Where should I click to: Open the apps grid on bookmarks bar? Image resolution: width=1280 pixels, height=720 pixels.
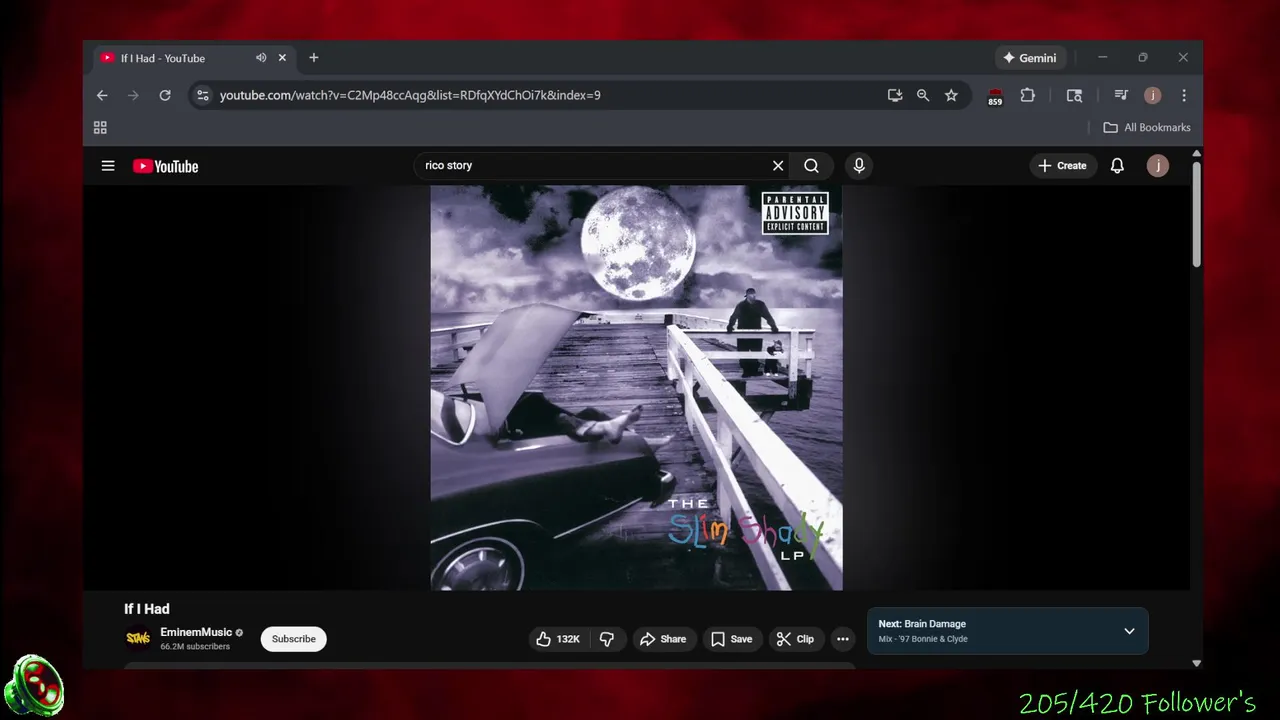coord(100,128)
